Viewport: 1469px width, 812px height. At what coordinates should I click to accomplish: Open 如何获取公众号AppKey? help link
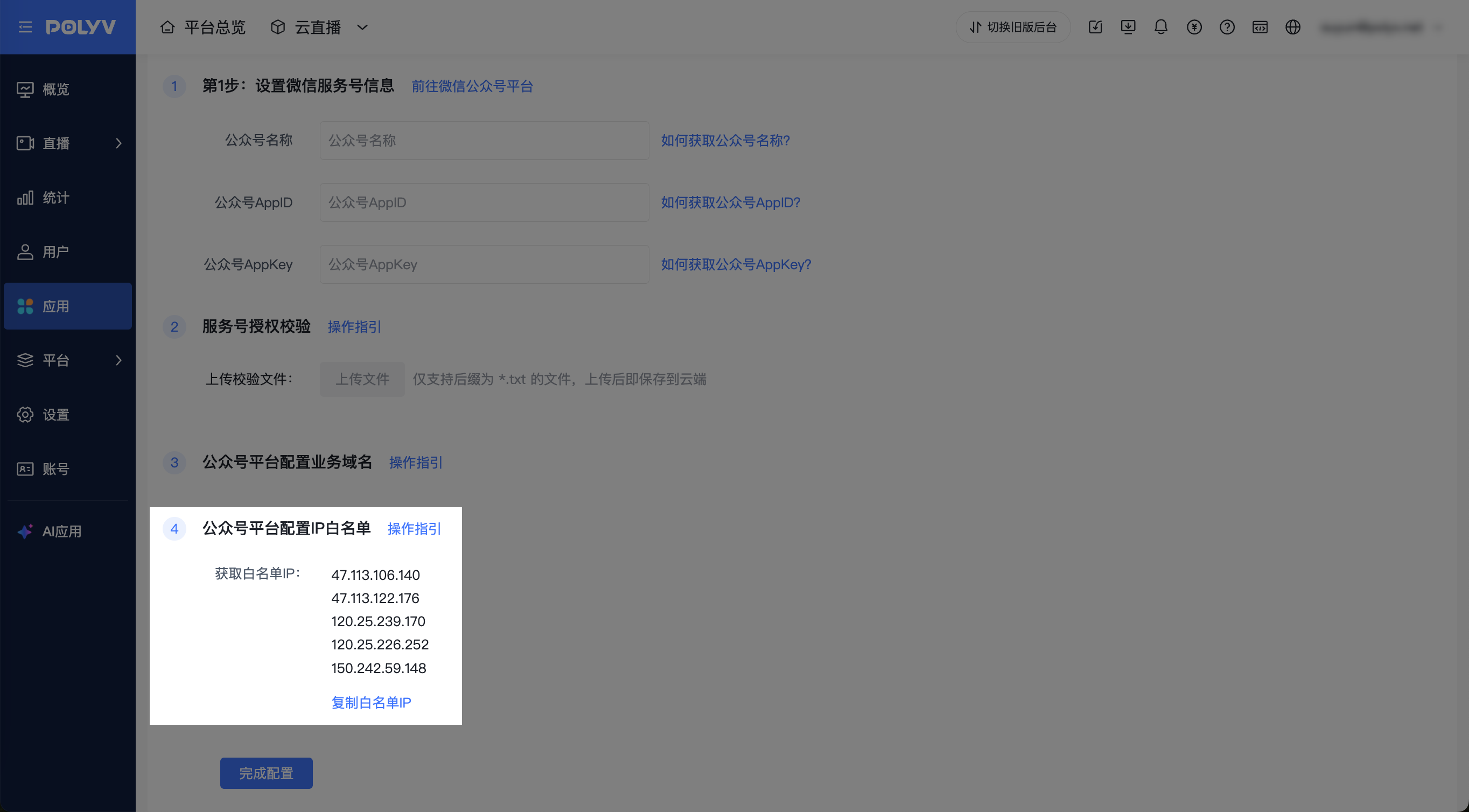[x=736, y=264]
